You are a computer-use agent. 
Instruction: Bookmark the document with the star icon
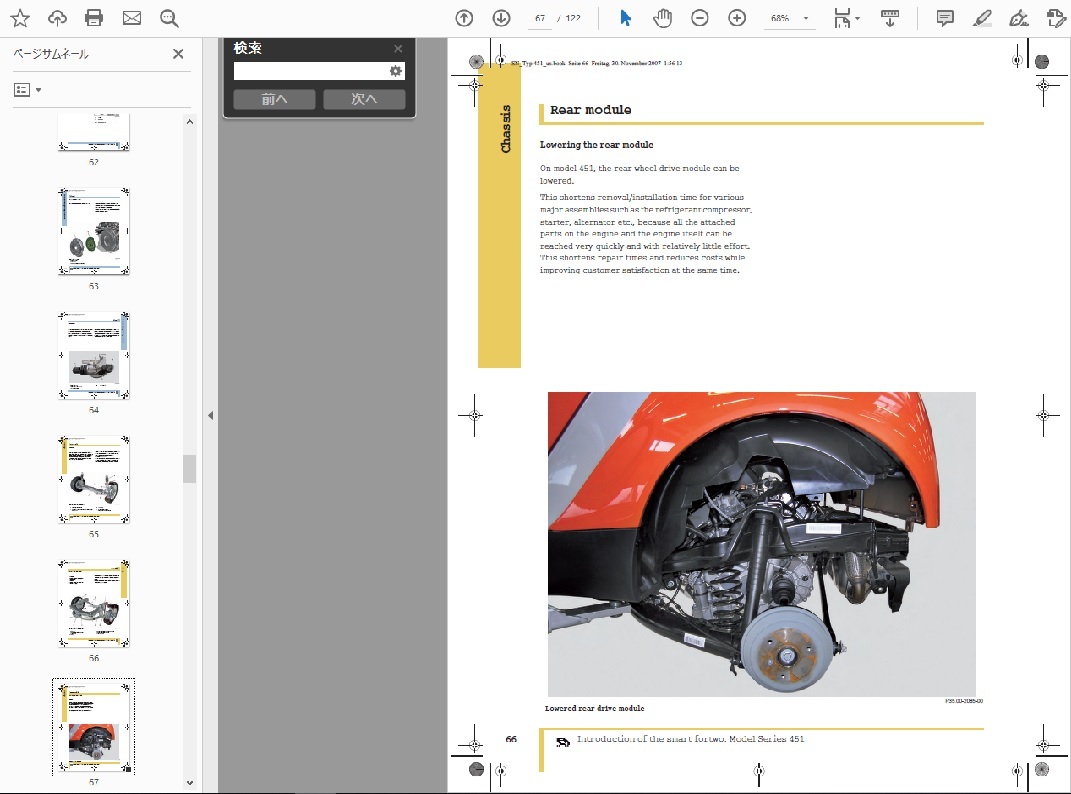click(x=20, y=18)
